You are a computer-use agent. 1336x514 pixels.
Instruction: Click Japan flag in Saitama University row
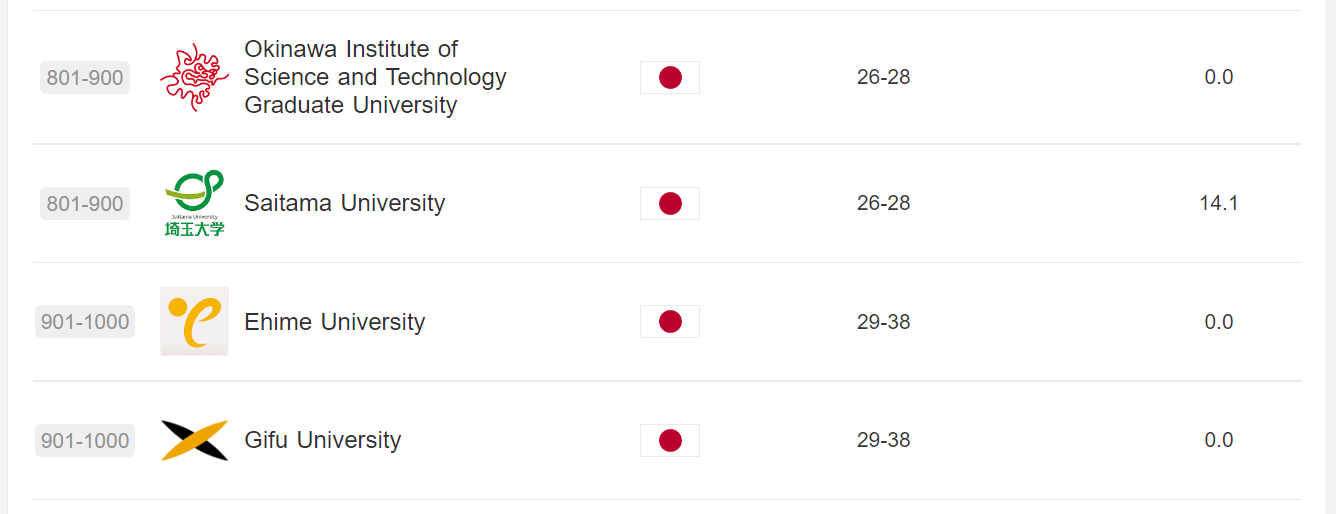click(670, 203)
